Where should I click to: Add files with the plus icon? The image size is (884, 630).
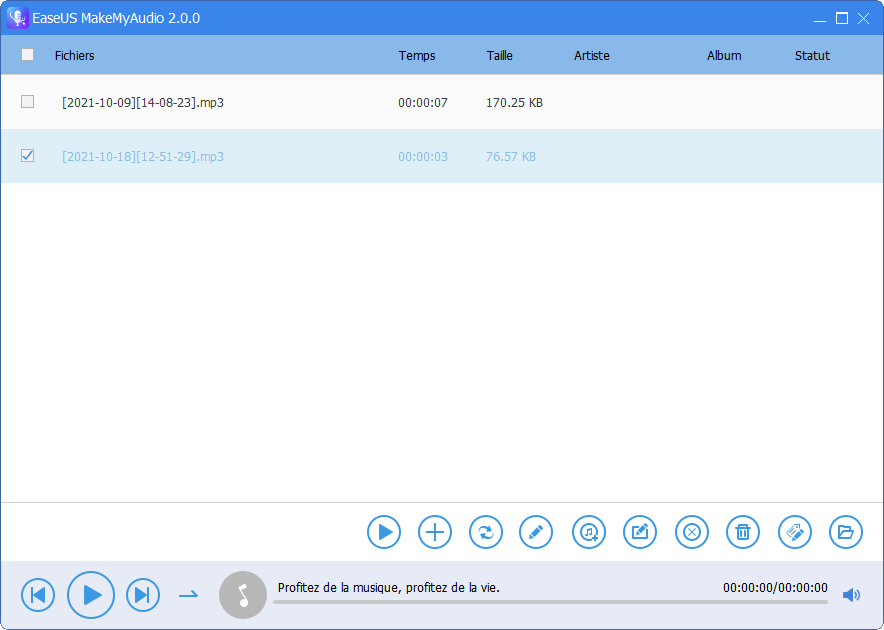tap(435, 532)
